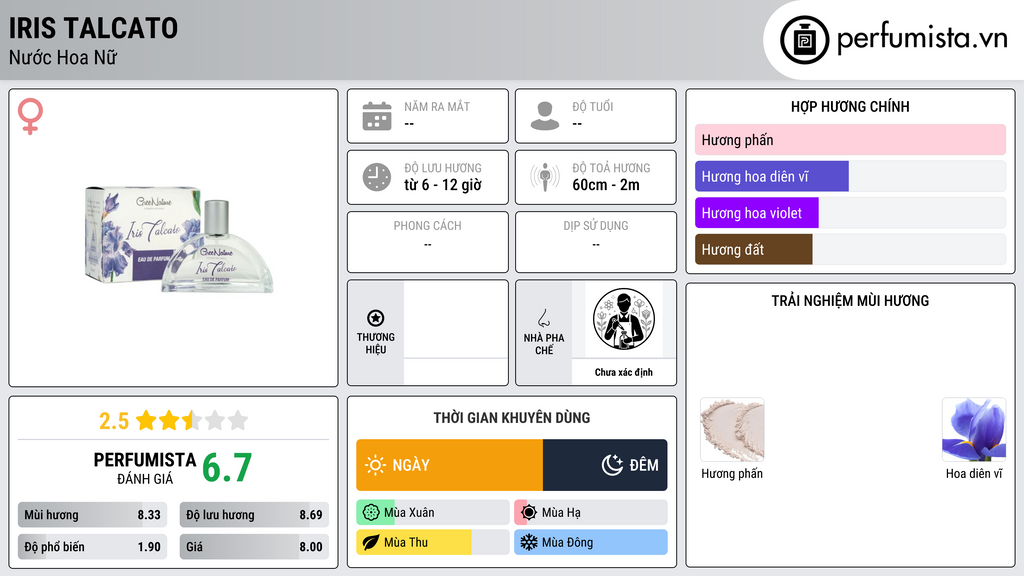The width and height of the screenshot is (1024, 576).
Task: Click the 'Chưa xác định' perfumer label
Action: pyautogui.click(x=624, y=372)
